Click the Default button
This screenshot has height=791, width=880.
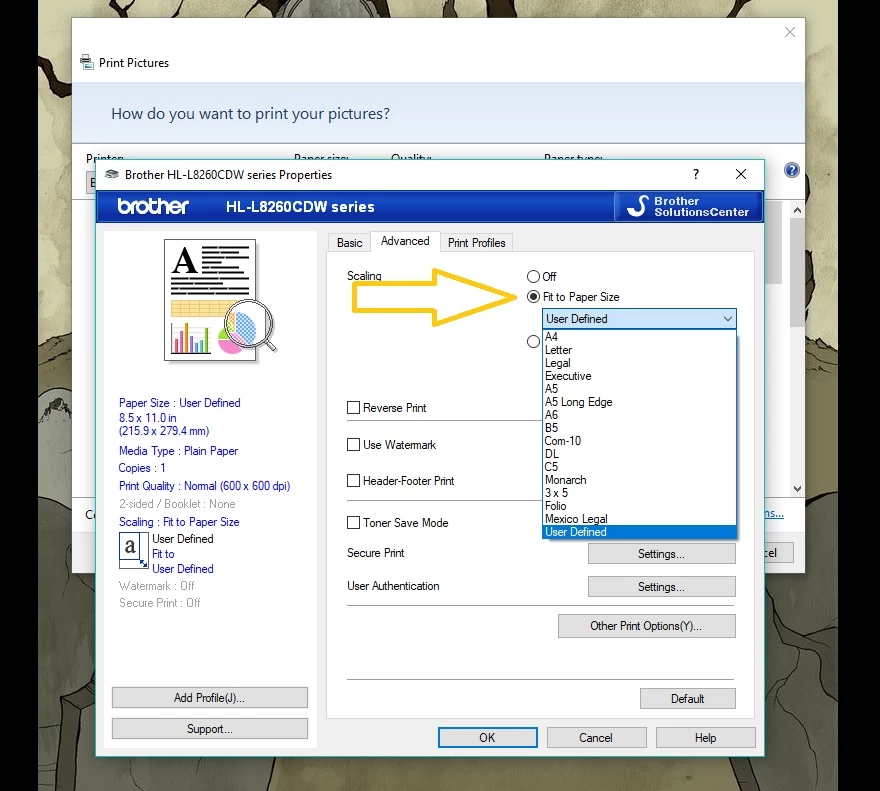click(x=688, y=698)
